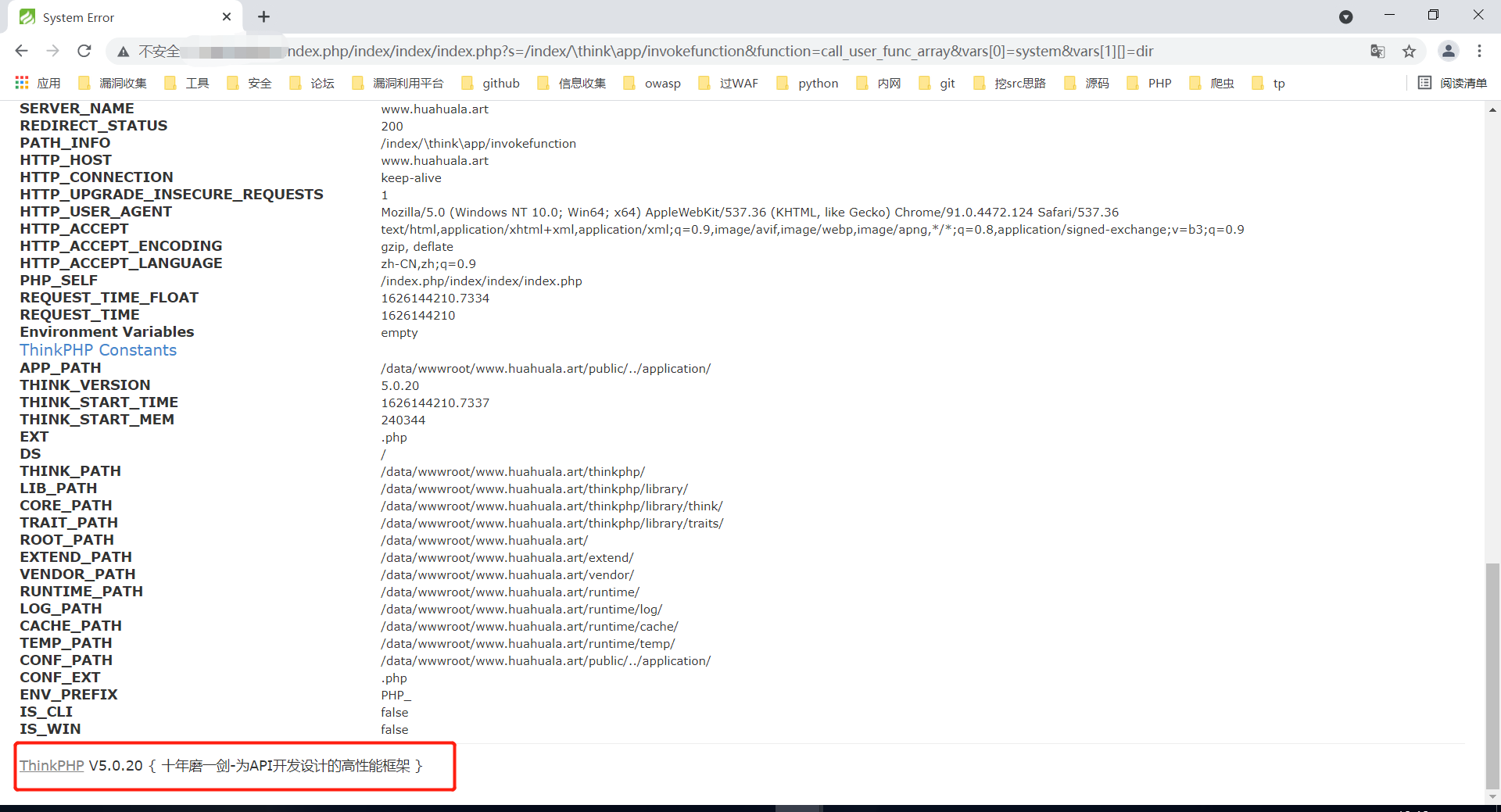Open the git bookmark folder
The width and height of the screenshot is (1501, 812).
click(937, 83)
